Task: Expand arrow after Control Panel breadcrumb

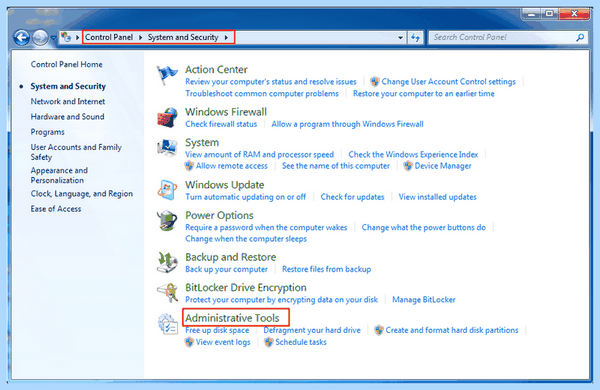Action: click(x=140, y=38)
